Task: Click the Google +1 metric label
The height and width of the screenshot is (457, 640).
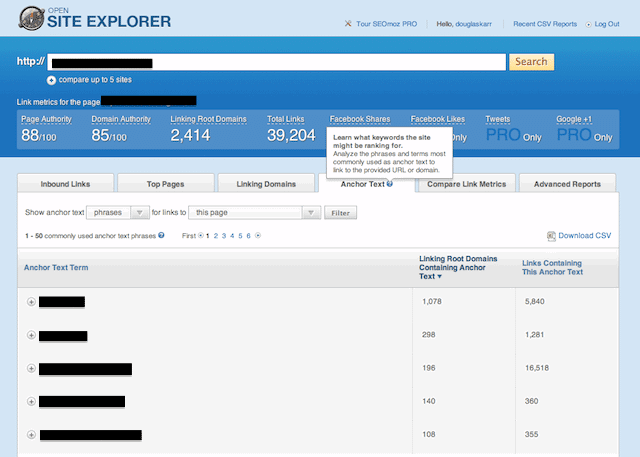Action: pos(574,119)
